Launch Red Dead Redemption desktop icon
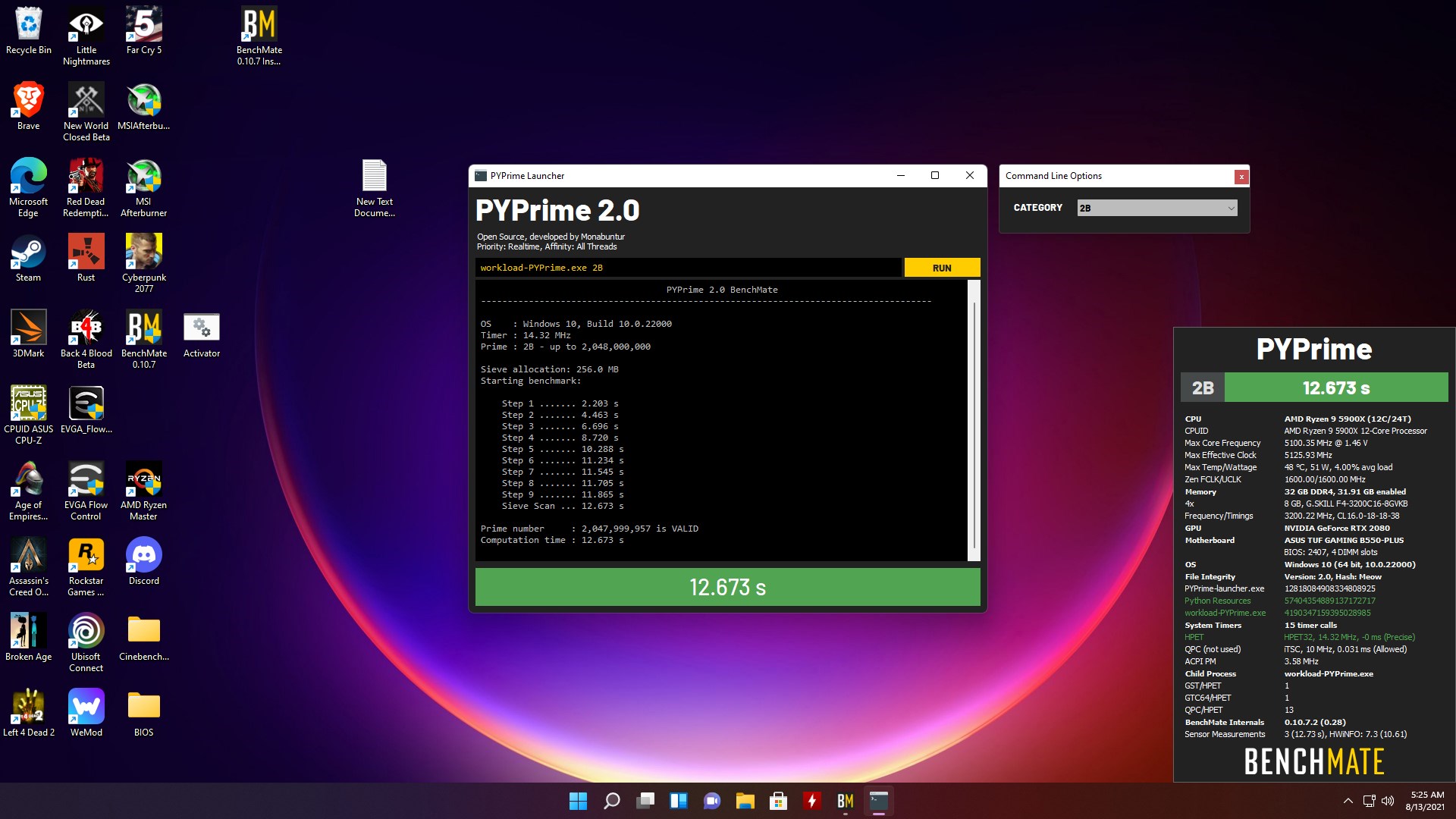The image size is (1456, 819). (86, 187)
